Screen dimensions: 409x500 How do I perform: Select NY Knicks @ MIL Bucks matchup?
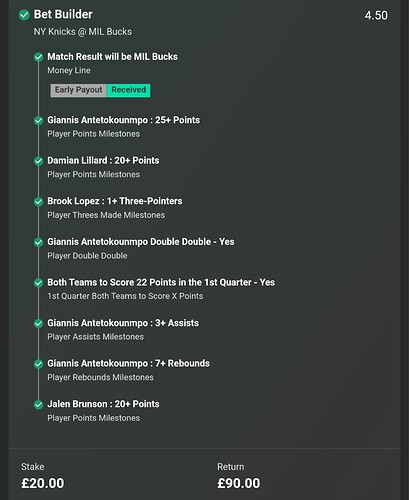point(83,32)
